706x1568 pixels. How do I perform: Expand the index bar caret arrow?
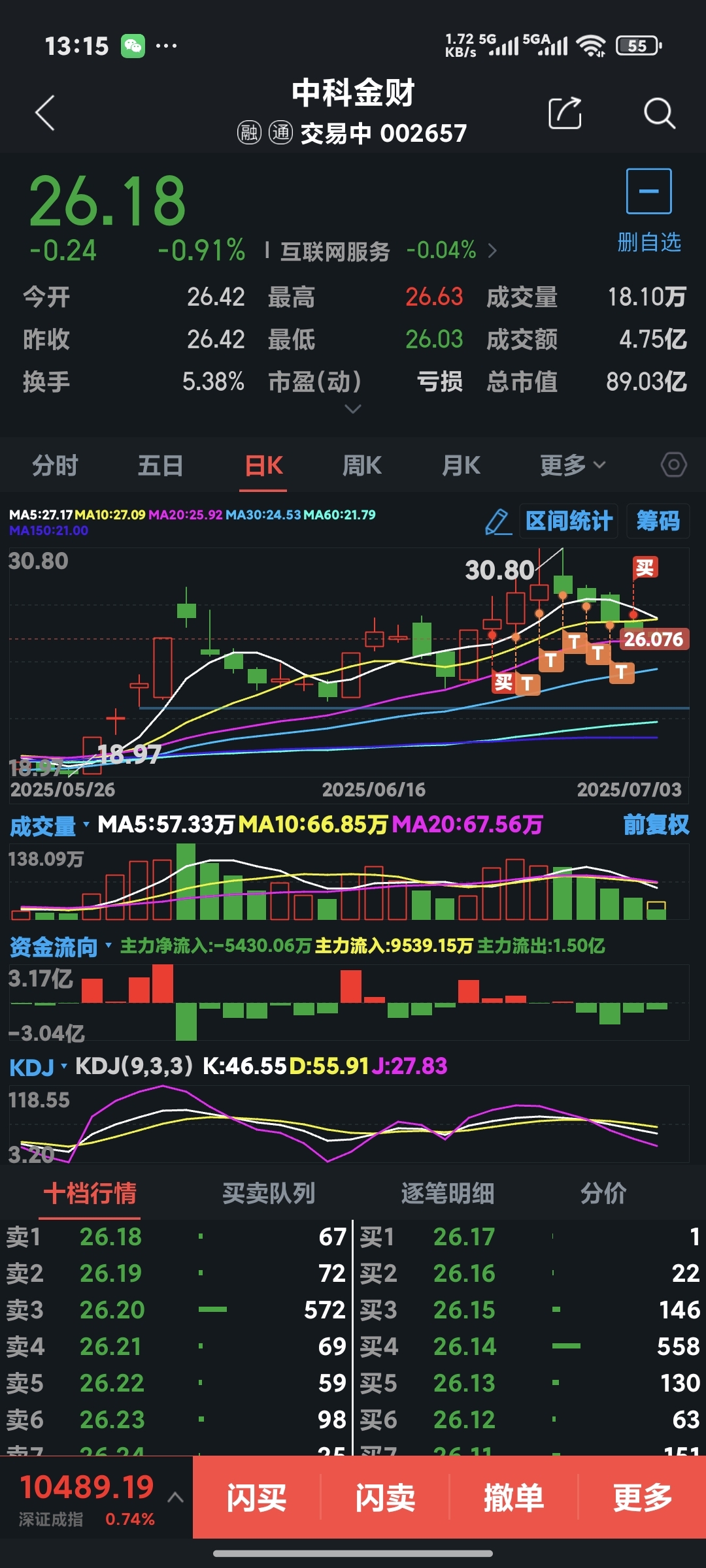pyautogui.click(x=175, y=1497)
